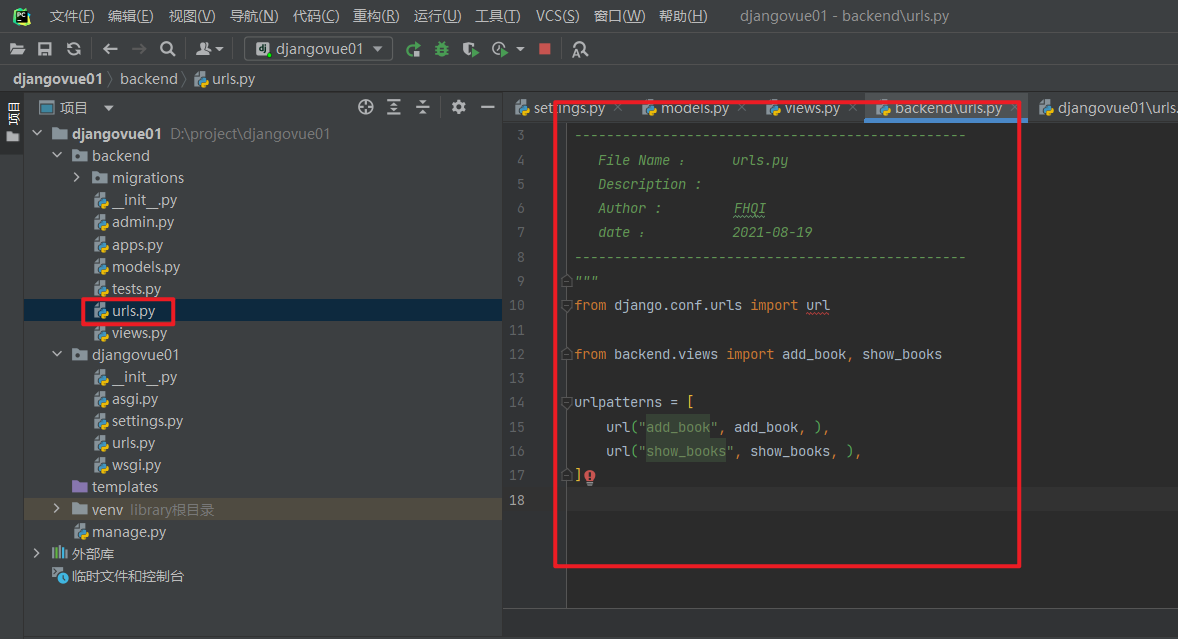Click the translate/search action icon

coord(580,50)
